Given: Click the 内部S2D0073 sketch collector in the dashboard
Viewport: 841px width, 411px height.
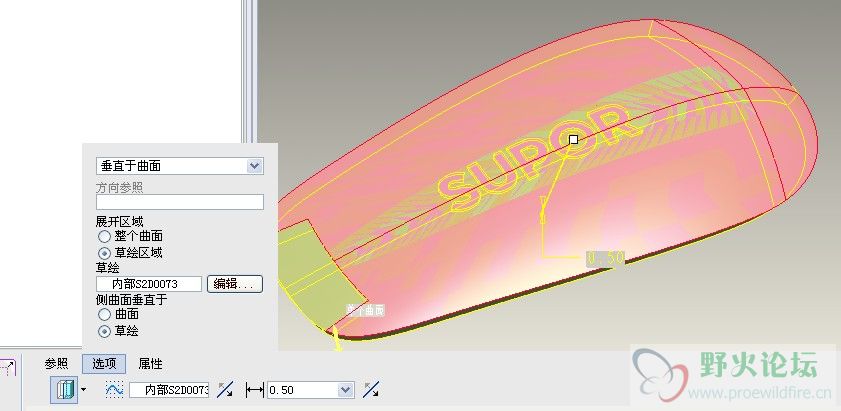Looking at the screenshot, I should point(169,390).
